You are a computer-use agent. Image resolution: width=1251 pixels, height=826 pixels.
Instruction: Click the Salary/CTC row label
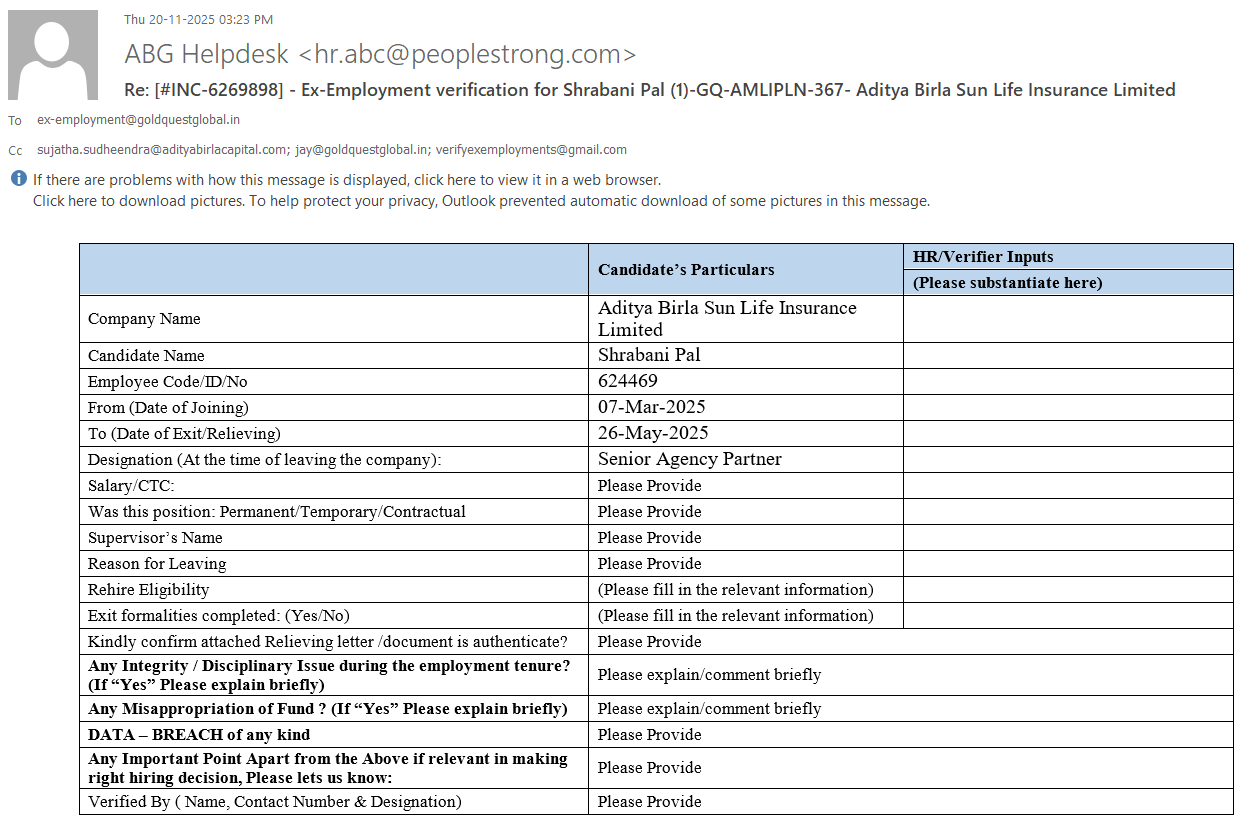(x=131, y=486)
